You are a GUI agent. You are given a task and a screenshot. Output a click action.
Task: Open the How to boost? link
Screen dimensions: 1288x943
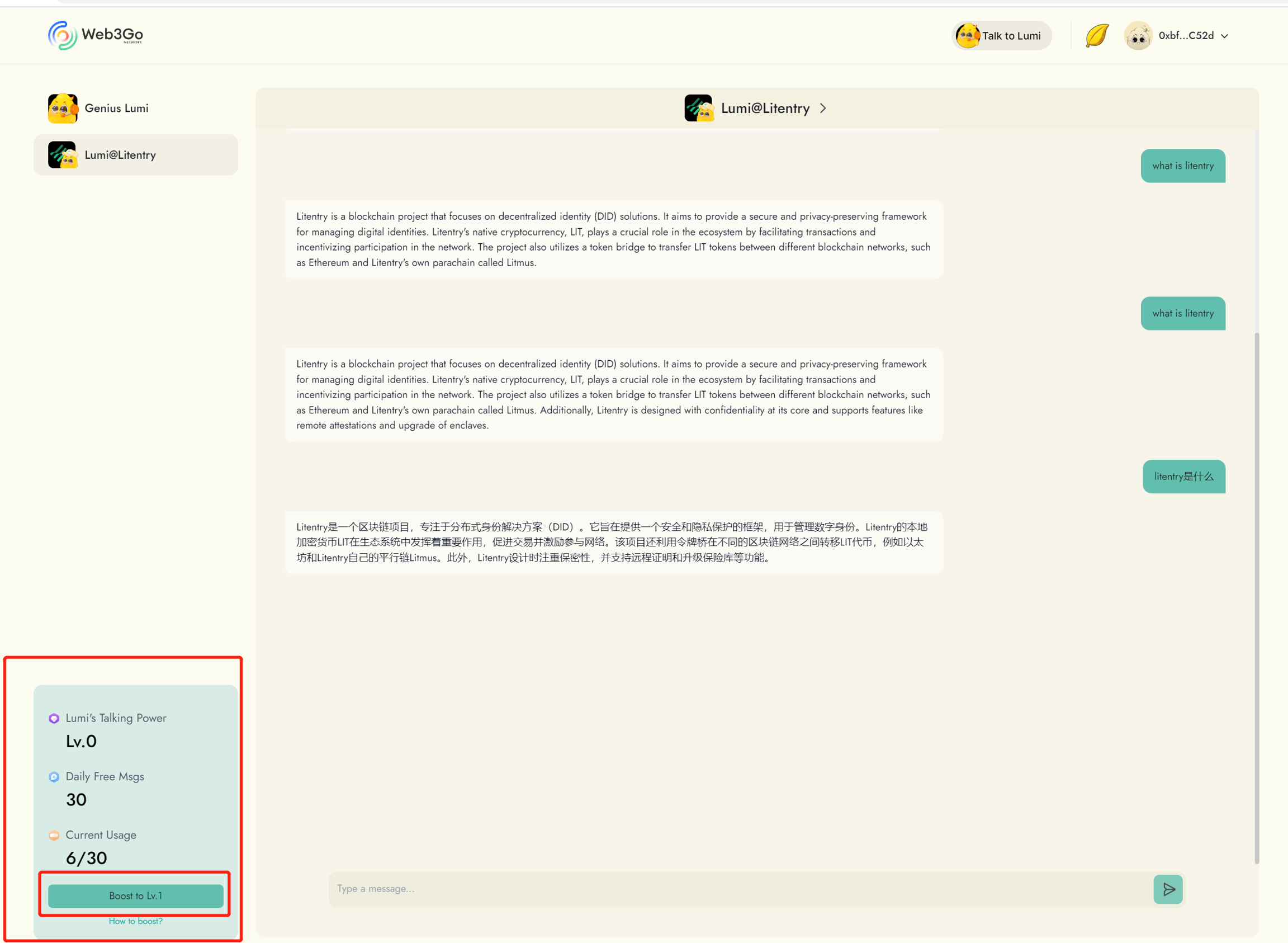click(136, 921)
